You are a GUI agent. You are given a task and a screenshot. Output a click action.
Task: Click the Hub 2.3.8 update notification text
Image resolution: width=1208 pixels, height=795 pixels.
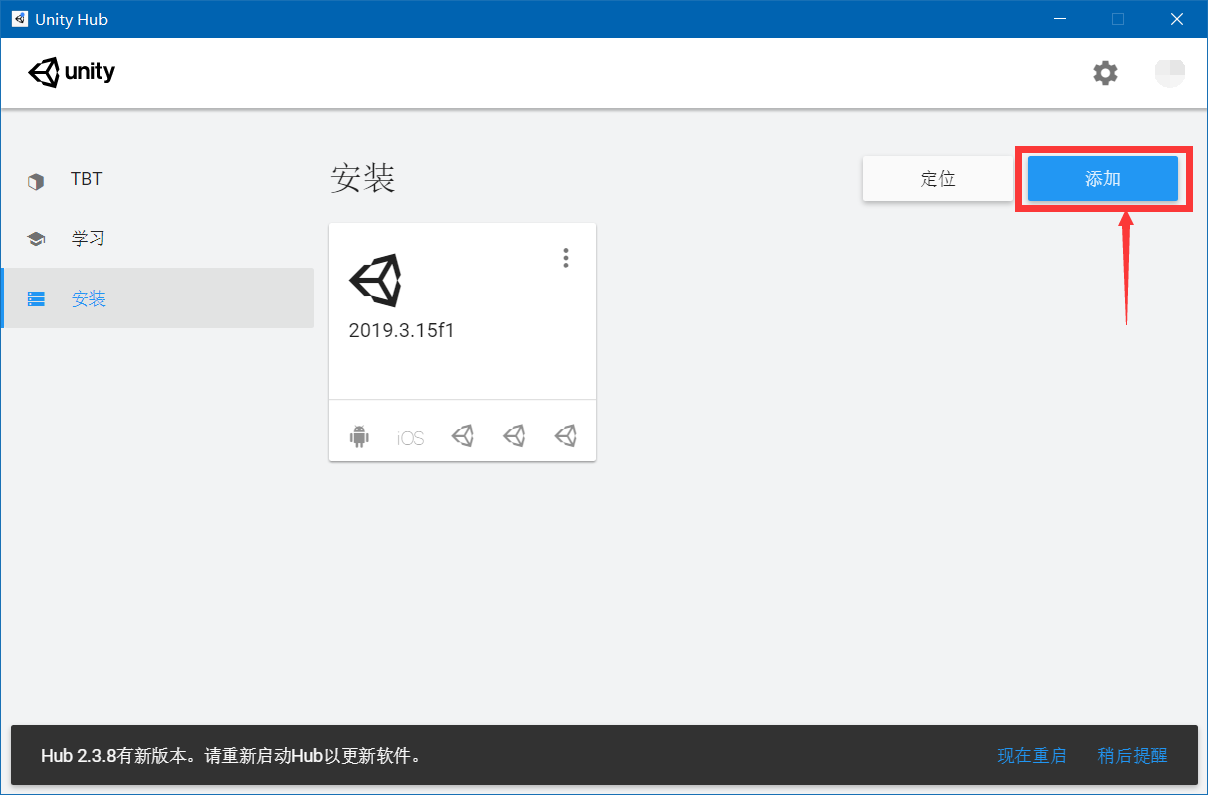(231, 756)
